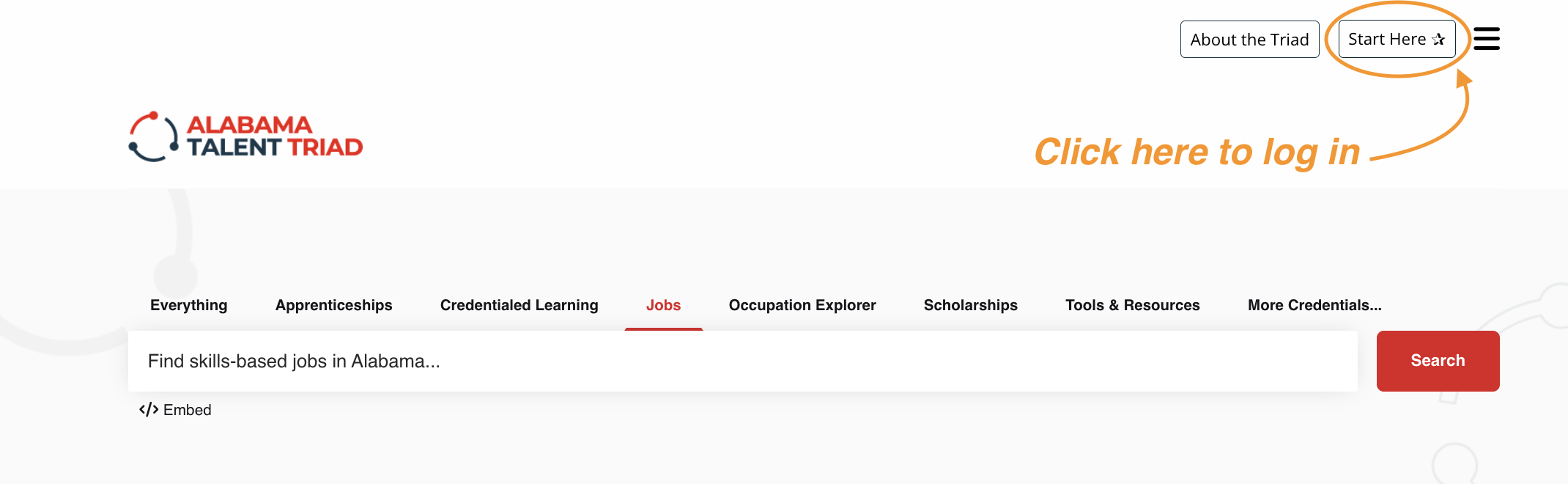Image resolution: width=1568 pixels, height=484 pixels.
Task: Switch to Tools & Resources tab
Action: tap(1133, 305)
